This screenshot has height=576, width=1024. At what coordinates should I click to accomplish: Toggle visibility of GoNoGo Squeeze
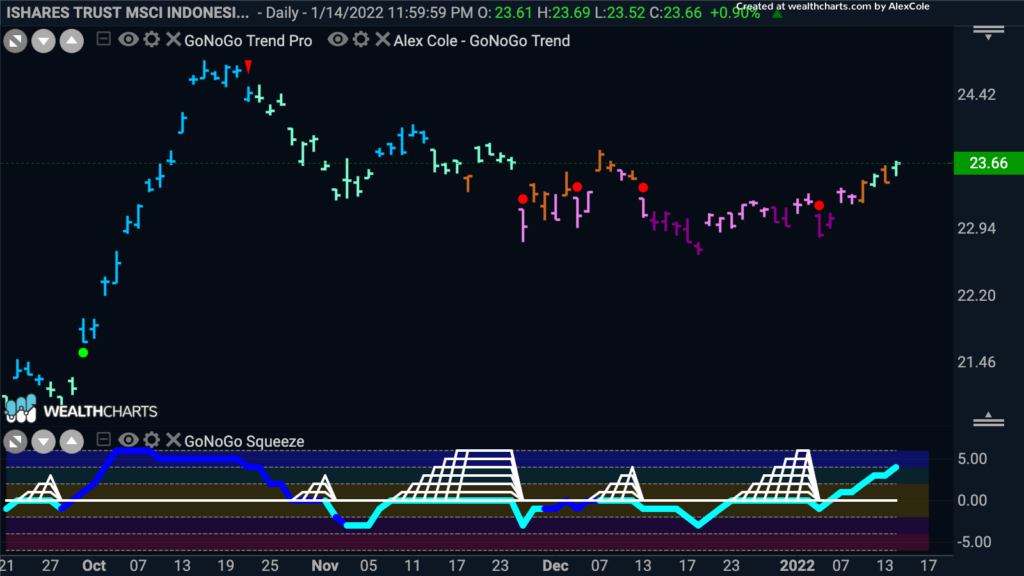(x=128, y=440)
